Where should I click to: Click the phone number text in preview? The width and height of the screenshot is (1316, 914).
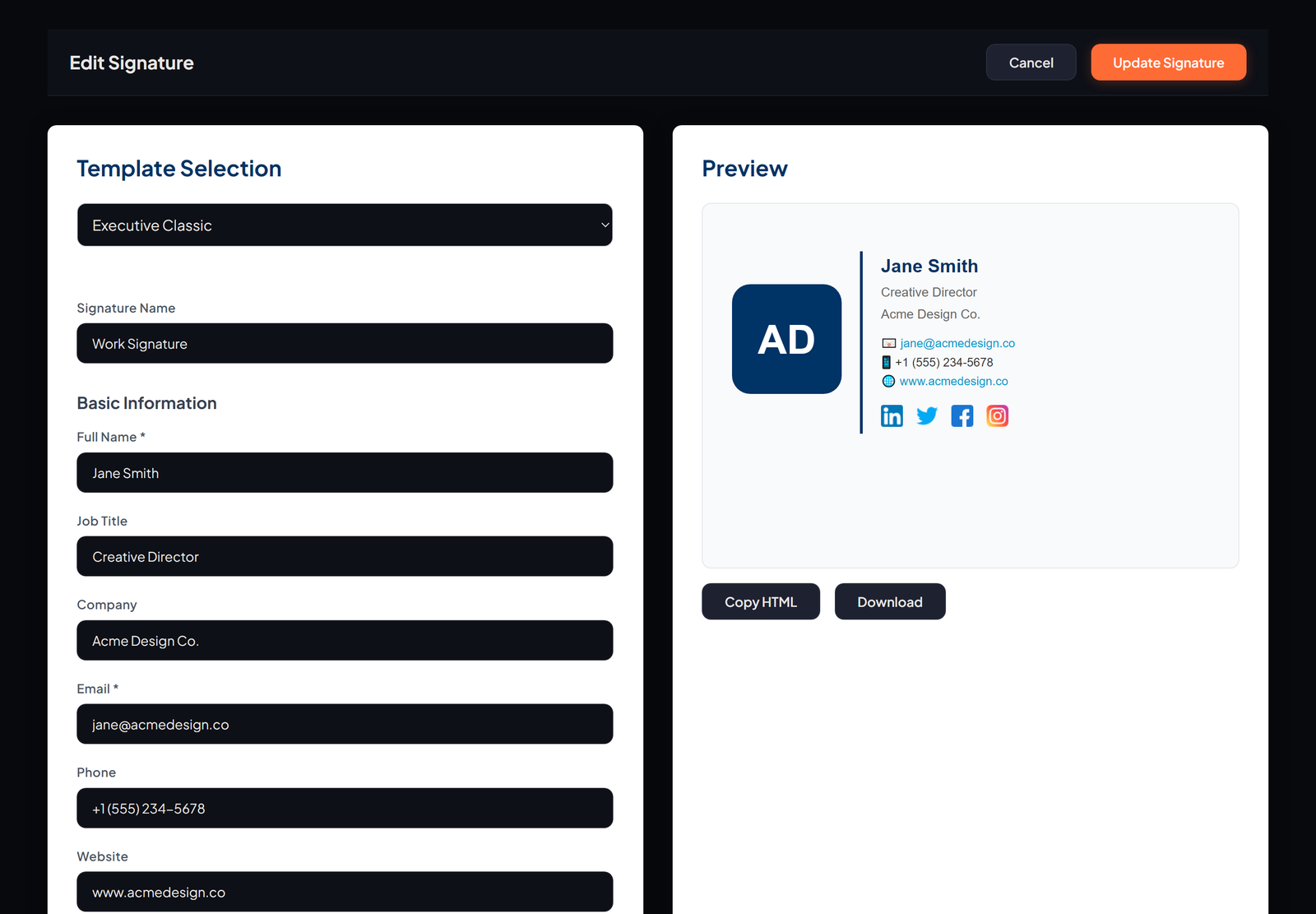point(944,362)
